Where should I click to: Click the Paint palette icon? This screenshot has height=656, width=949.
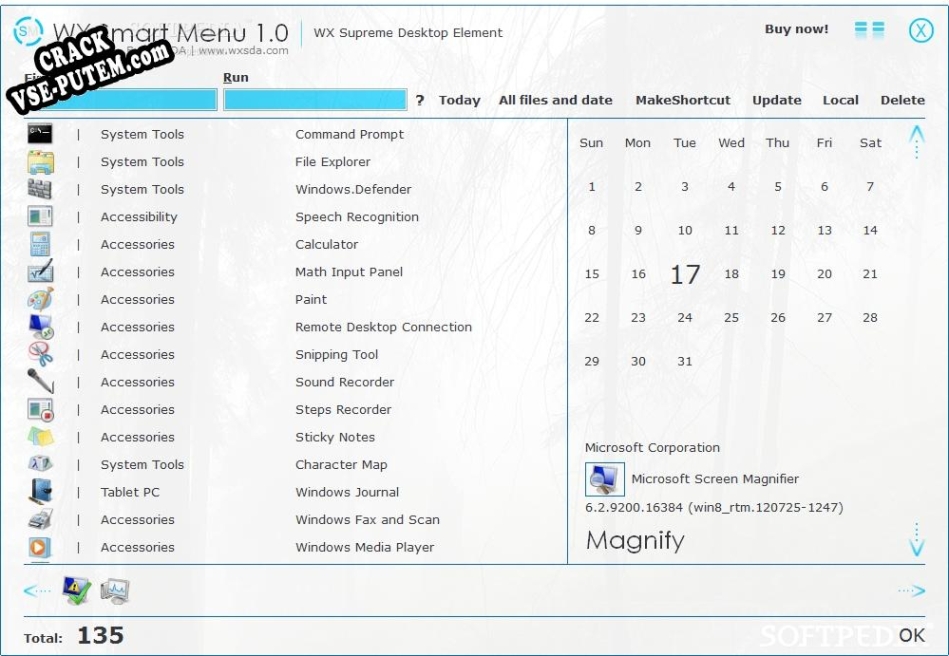40,299
